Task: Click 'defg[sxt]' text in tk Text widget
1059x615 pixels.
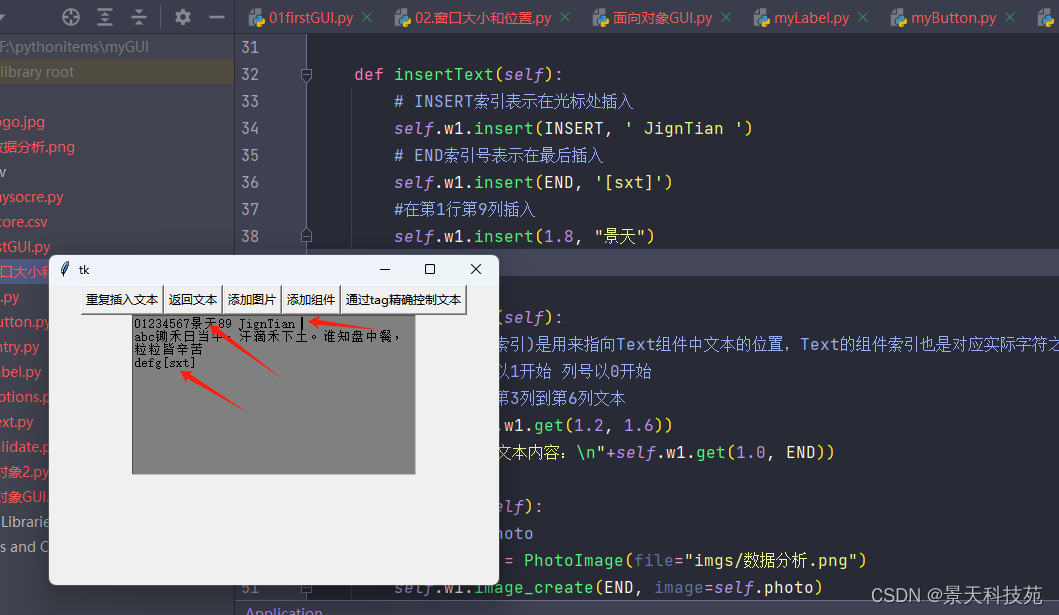Action: coord(165,363)
